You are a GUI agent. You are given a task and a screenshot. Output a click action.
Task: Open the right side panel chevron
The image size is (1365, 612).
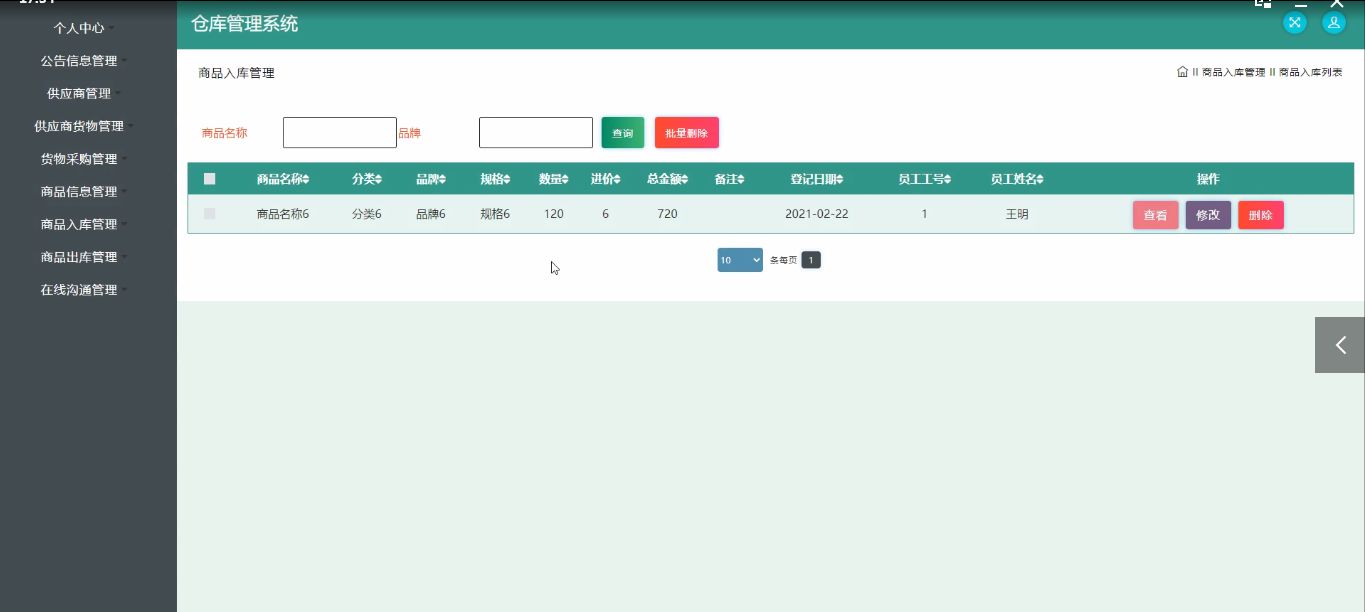(x=1340, y=345)
